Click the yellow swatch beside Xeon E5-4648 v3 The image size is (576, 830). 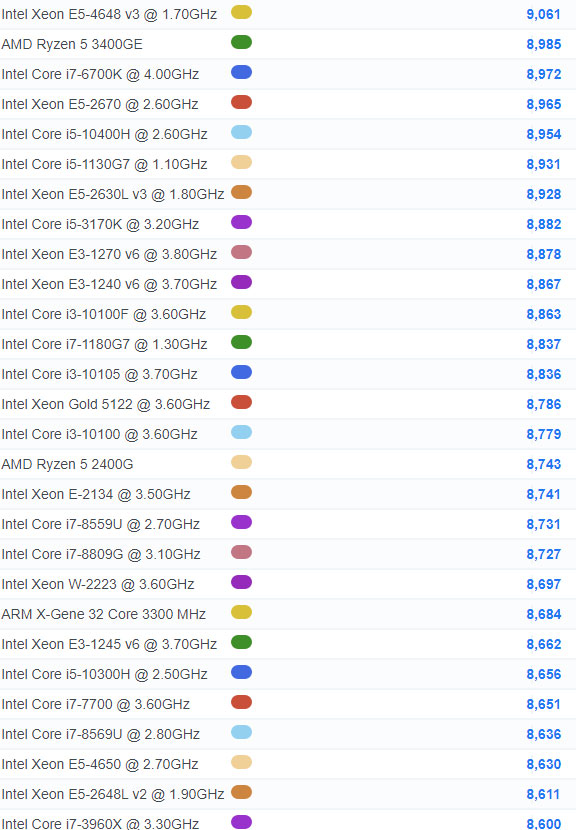click(x=241, y=12)
